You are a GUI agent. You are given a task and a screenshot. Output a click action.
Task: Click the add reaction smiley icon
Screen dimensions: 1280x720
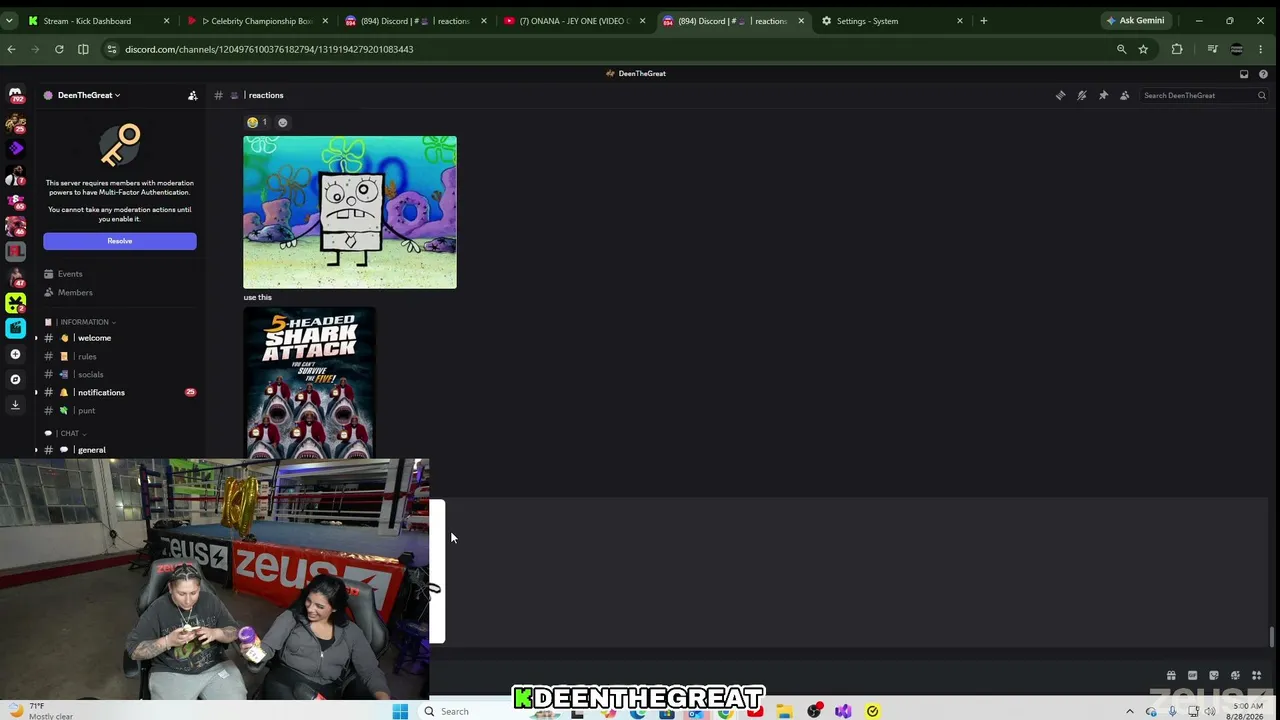282,122
